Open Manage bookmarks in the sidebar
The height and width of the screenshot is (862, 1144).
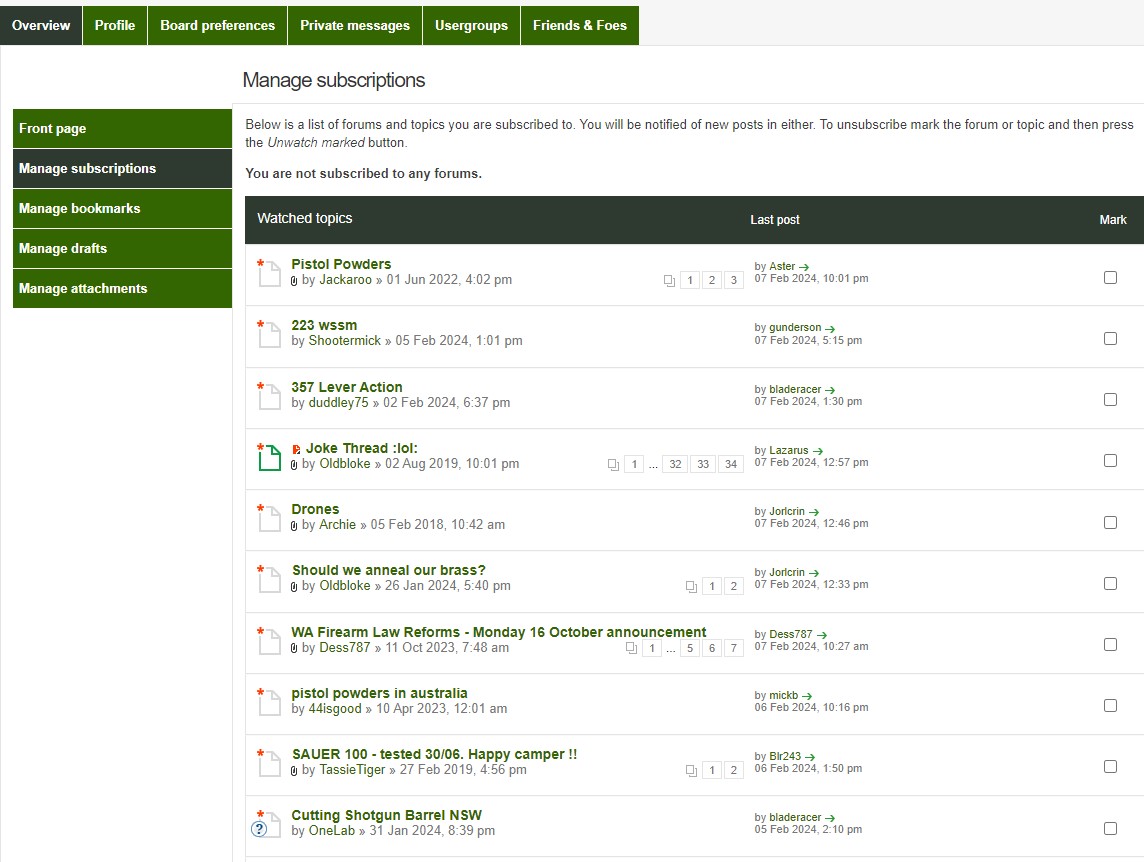tap(122, 208)
